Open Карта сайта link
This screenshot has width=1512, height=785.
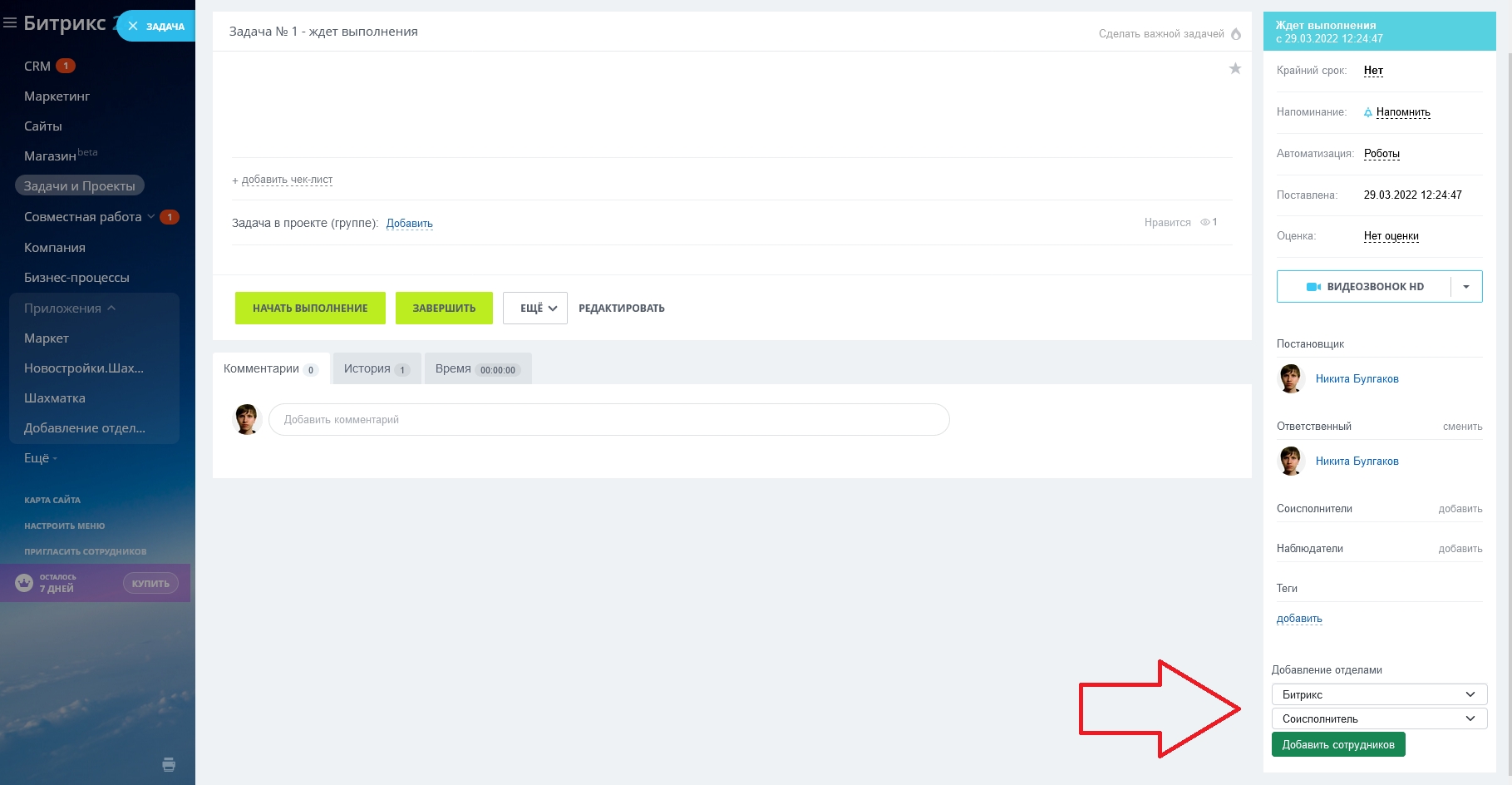point(52,500)
